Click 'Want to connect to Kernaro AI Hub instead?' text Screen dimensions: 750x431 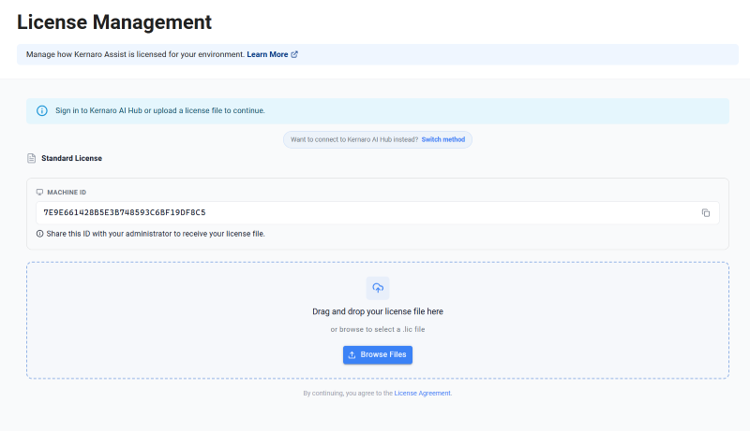click(354, 140)
